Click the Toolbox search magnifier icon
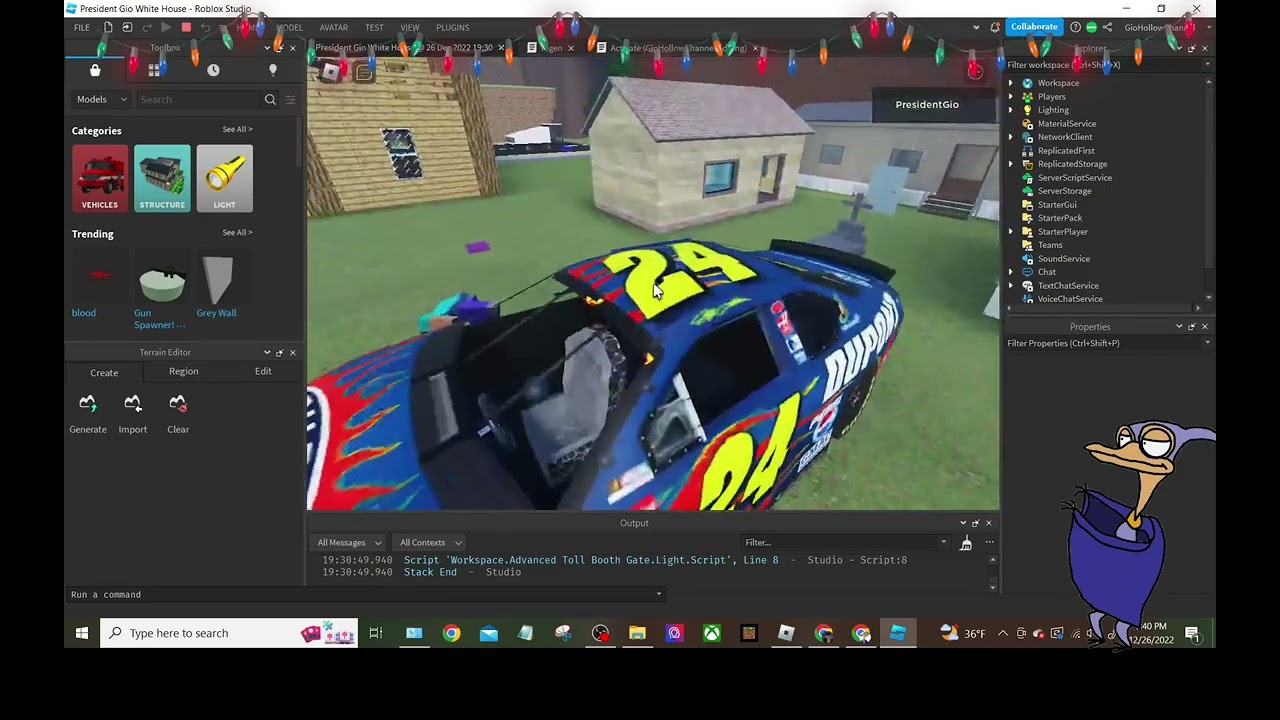This screenshot has width=1280, height=720. click(x=270, y=99)
